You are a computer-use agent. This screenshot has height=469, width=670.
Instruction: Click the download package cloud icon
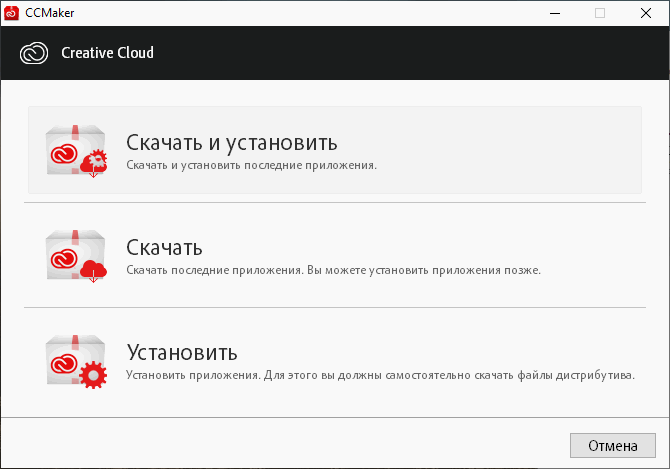point(76,256)
